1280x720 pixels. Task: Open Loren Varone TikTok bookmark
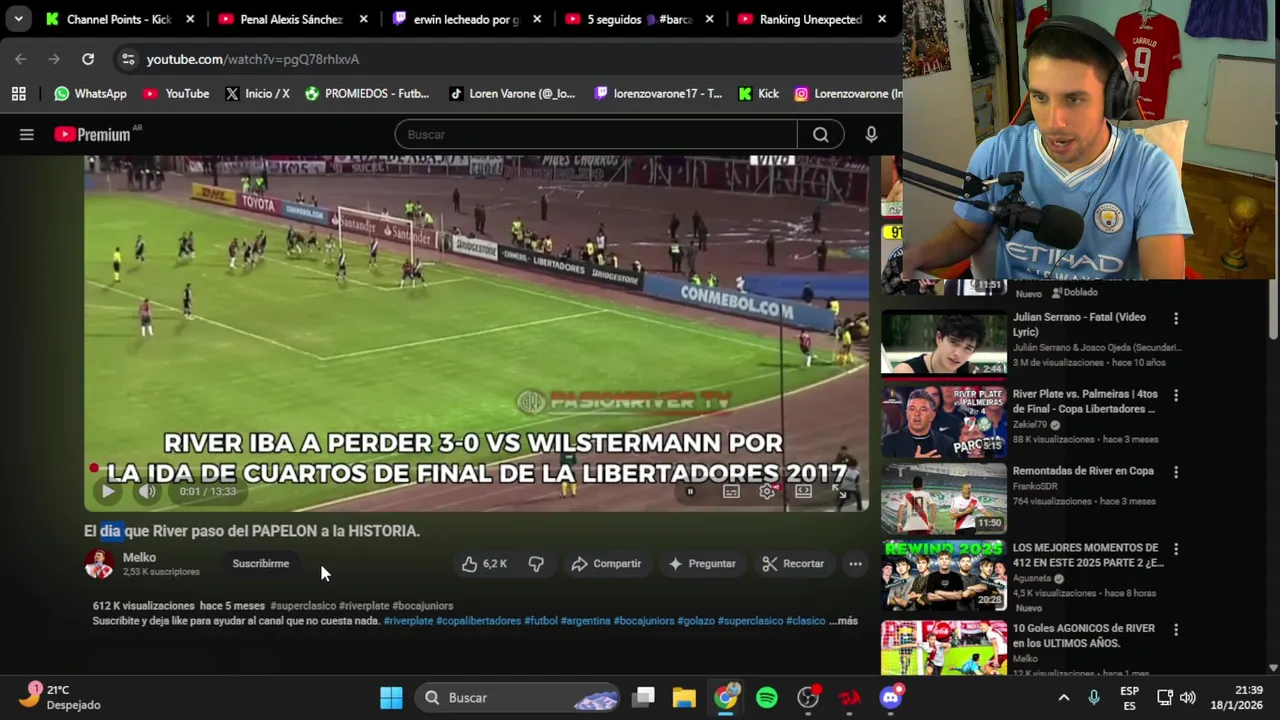pyautogui.click(x=512, y=93)
